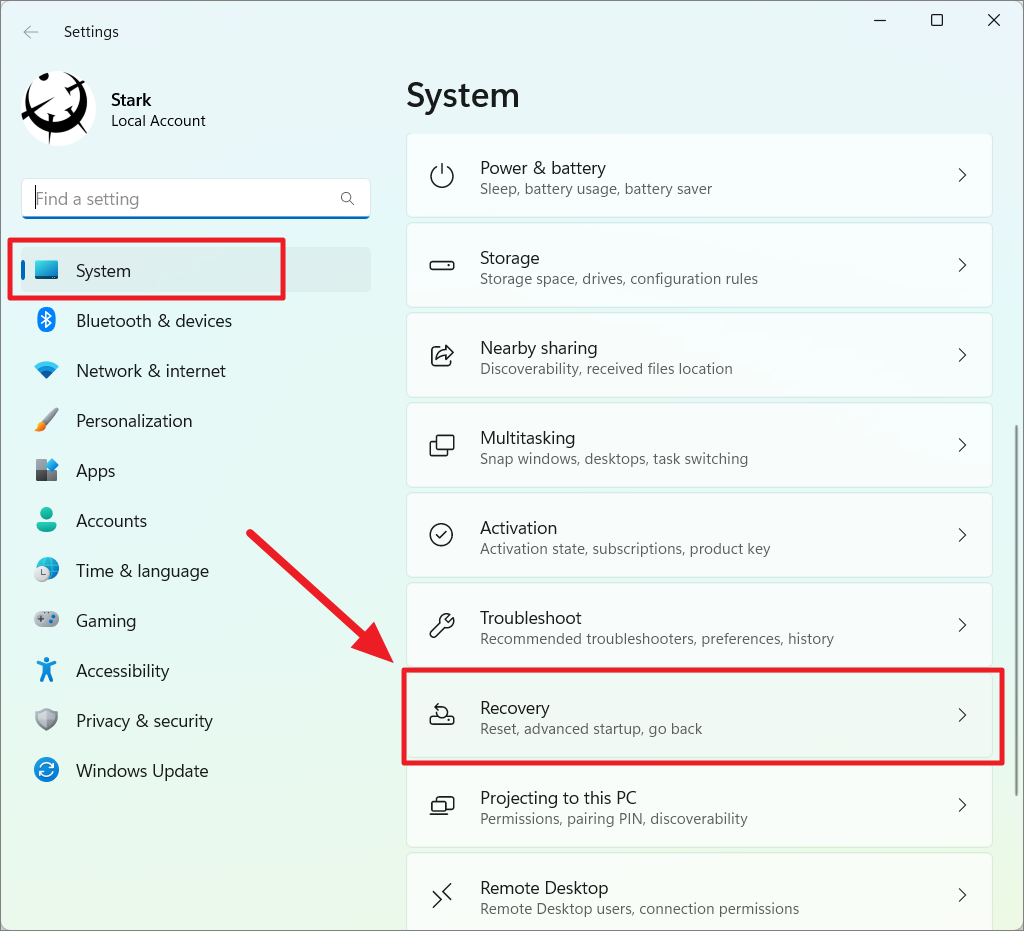Viewport: 1024px width, 931px height.
Task: Select Time & language in sidebar
Action: (142, 571)
